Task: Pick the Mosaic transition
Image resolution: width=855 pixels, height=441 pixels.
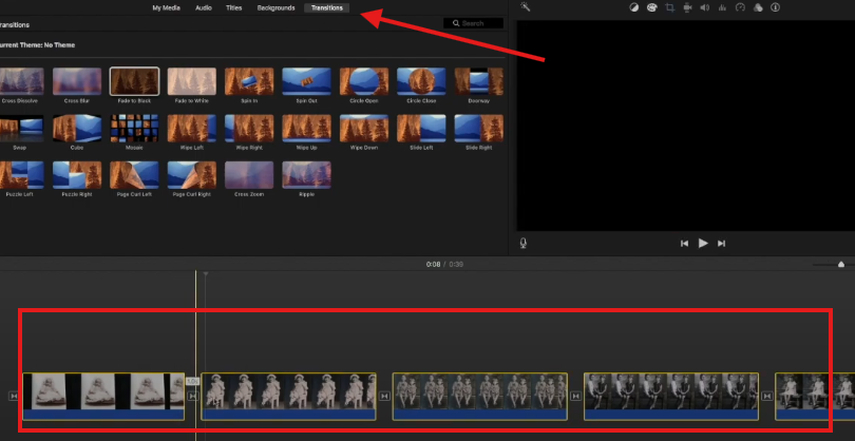Action: (134, 129)
